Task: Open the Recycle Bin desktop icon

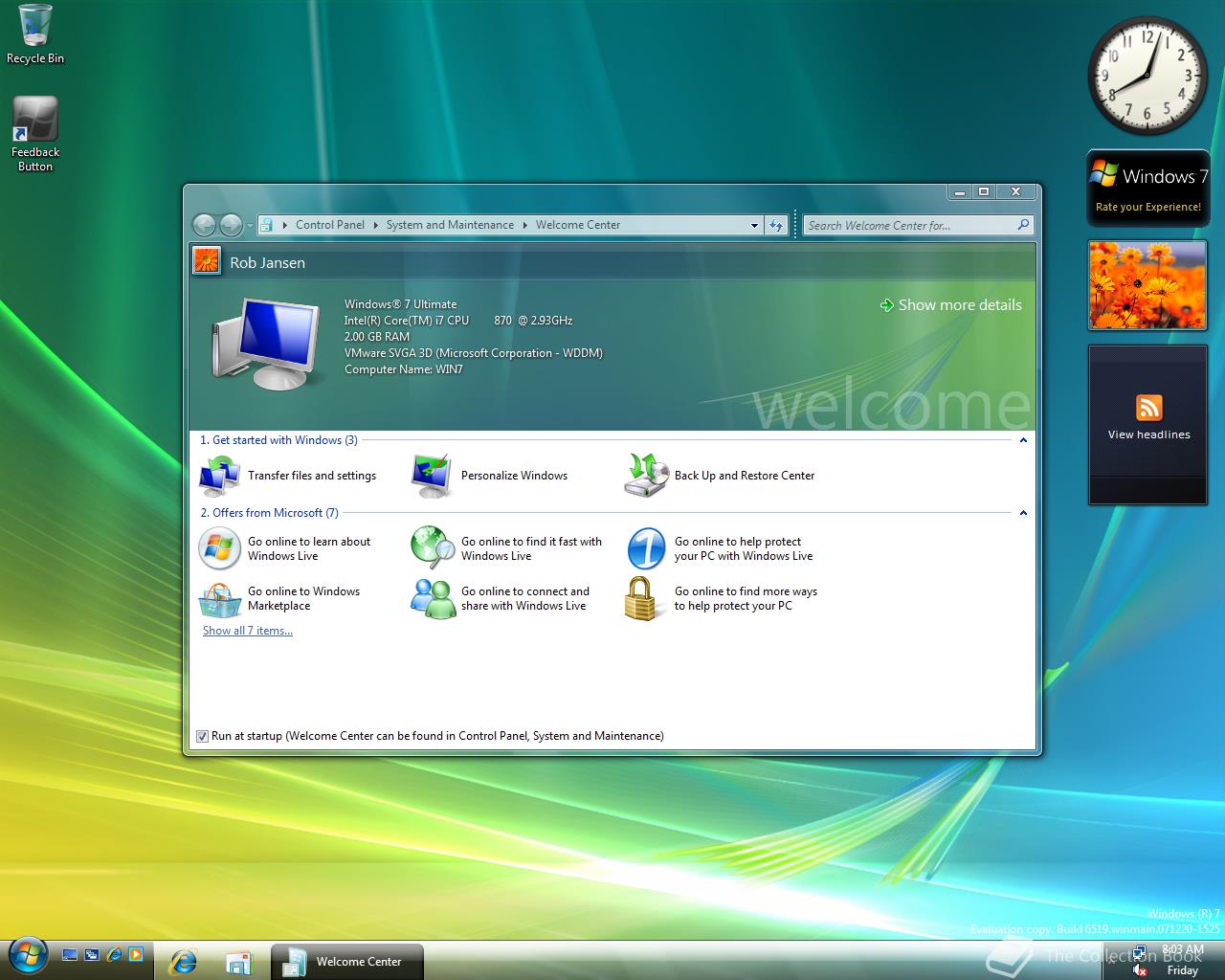Action: tap(35, 33)
